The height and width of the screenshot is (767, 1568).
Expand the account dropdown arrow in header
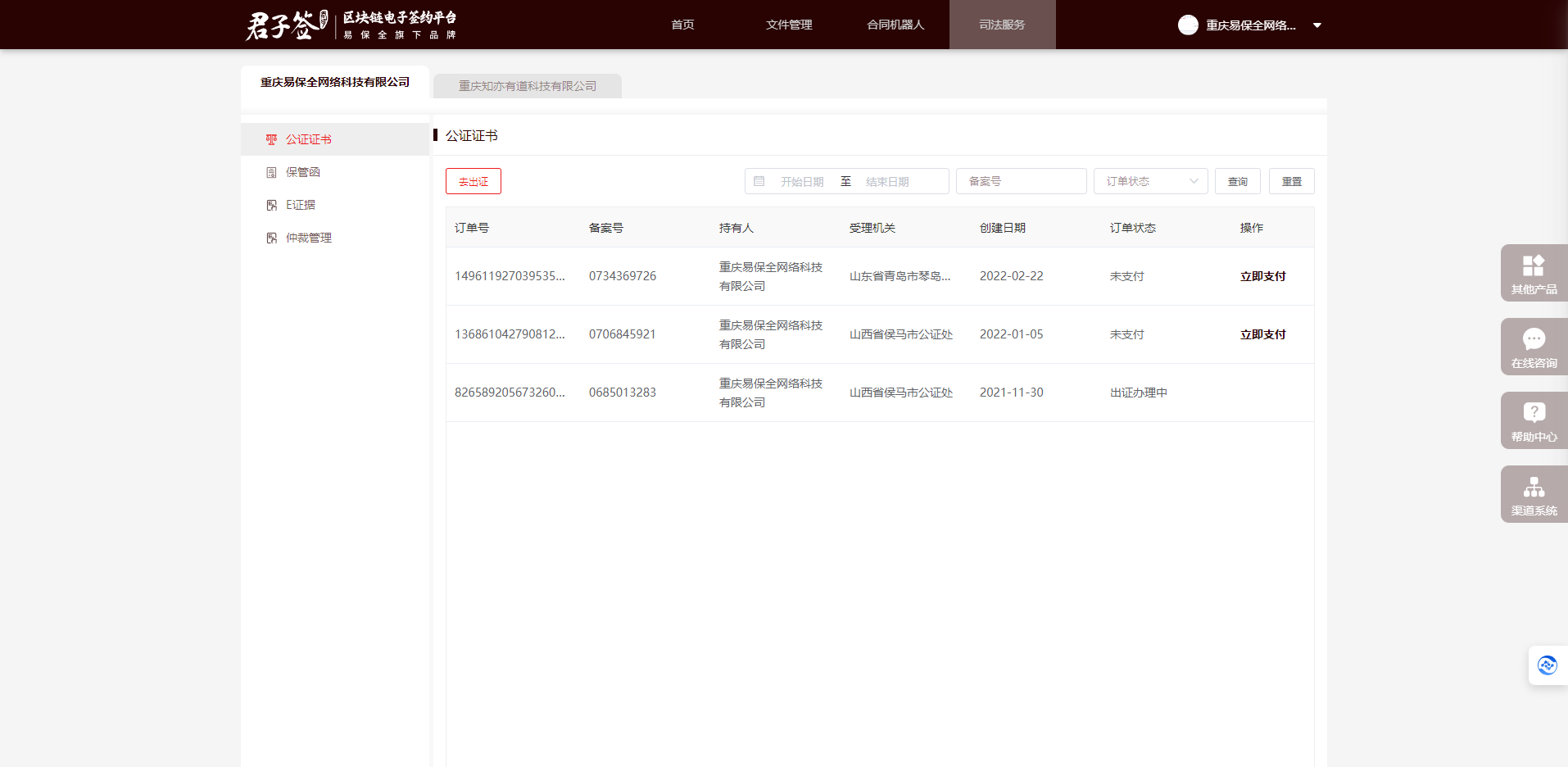click(1317, 25)
